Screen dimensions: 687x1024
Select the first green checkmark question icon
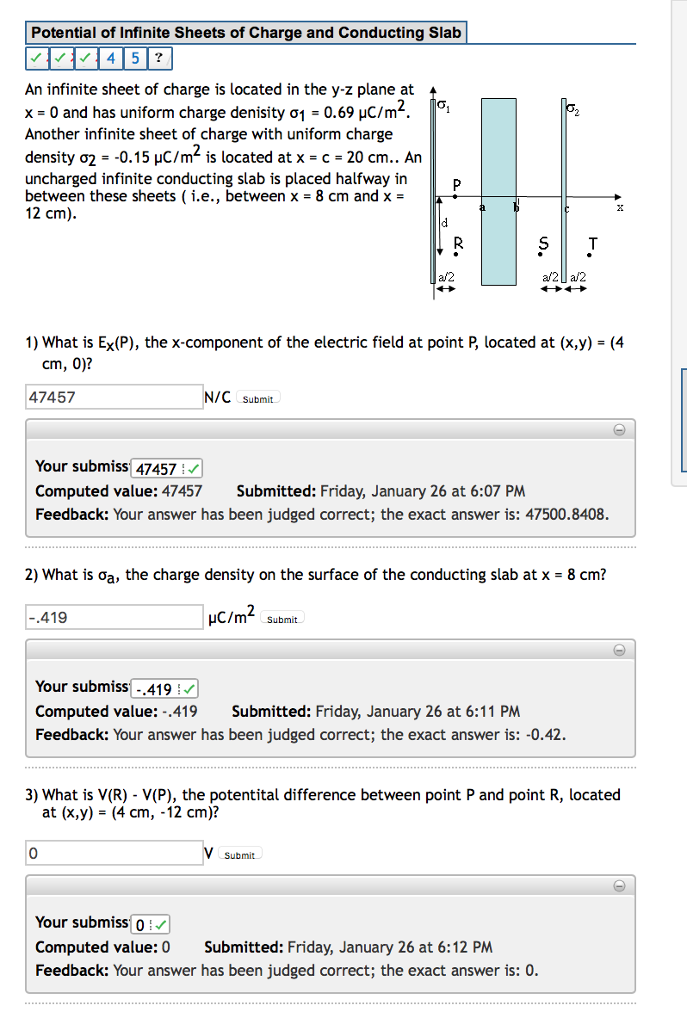(37, 58)
